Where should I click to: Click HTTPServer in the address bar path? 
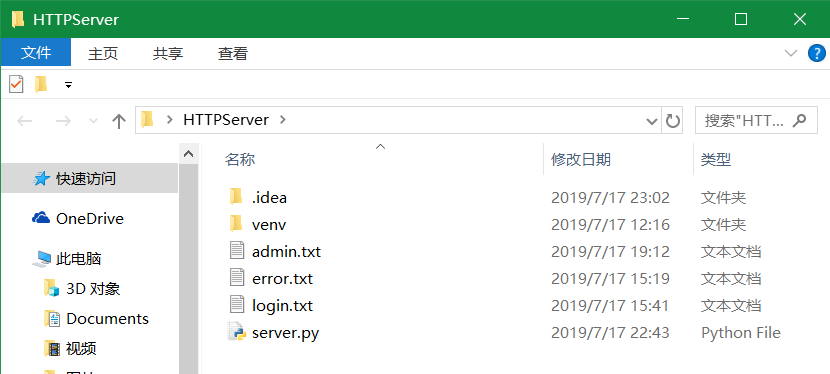pyautogui.click(x=226, y=120)
